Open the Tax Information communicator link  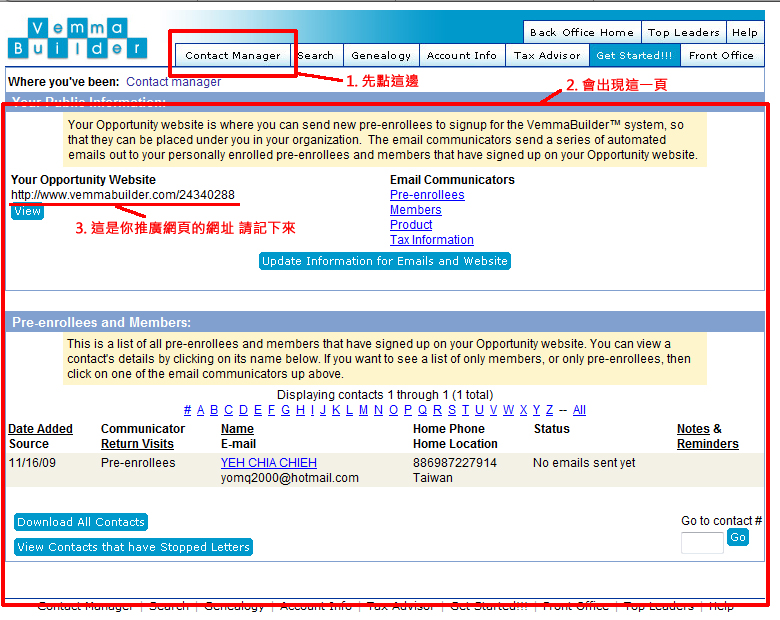pos(432,239)
